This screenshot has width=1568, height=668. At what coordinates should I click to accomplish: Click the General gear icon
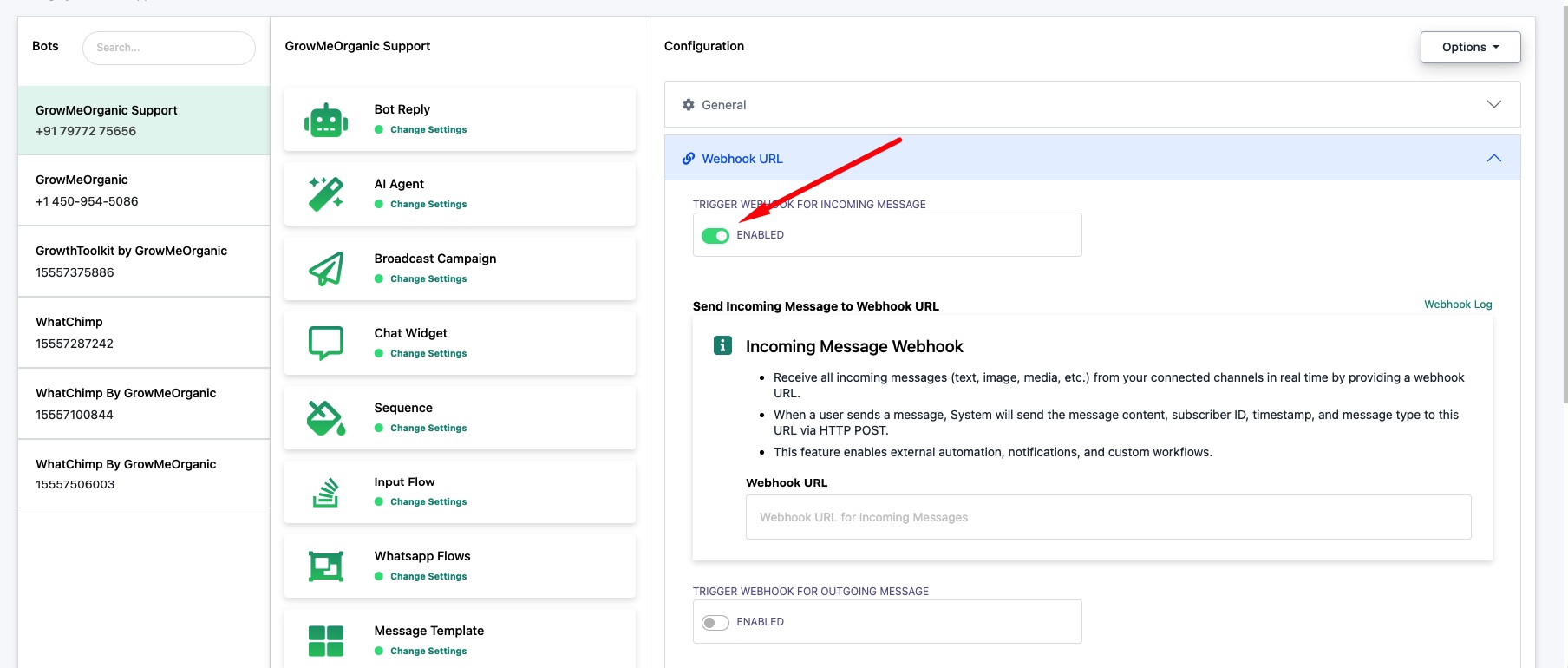[x=689, y=105]
